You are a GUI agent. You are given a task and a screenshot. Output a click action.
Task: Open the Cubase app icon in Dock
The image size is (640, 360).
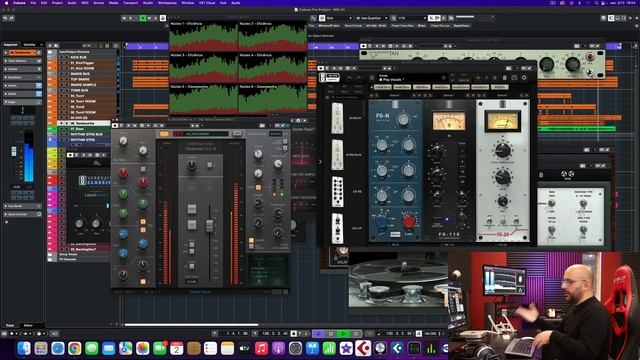click(363, 348)
